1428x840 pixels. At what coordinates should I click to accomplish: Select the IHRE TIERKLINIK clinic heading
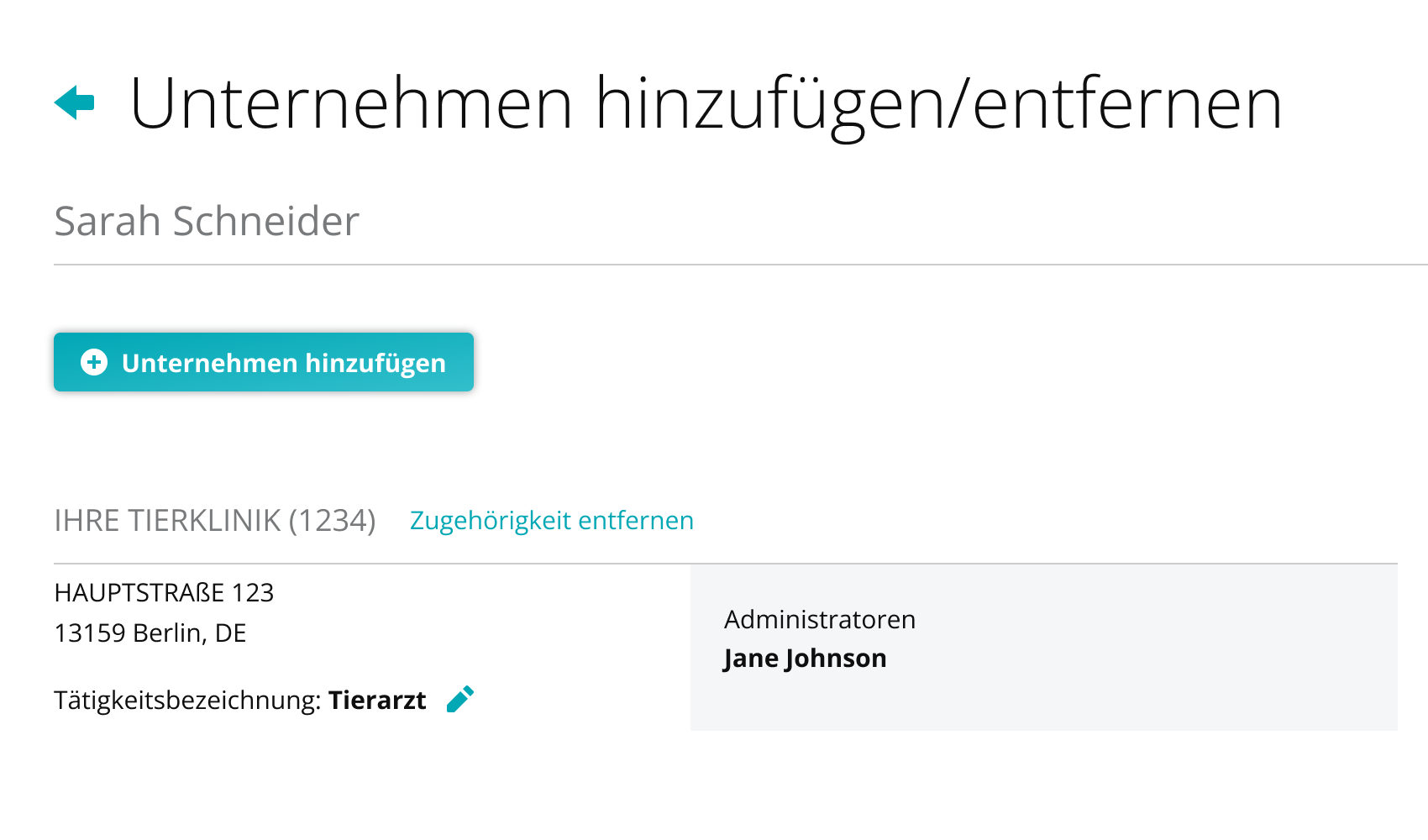point(167,520)
